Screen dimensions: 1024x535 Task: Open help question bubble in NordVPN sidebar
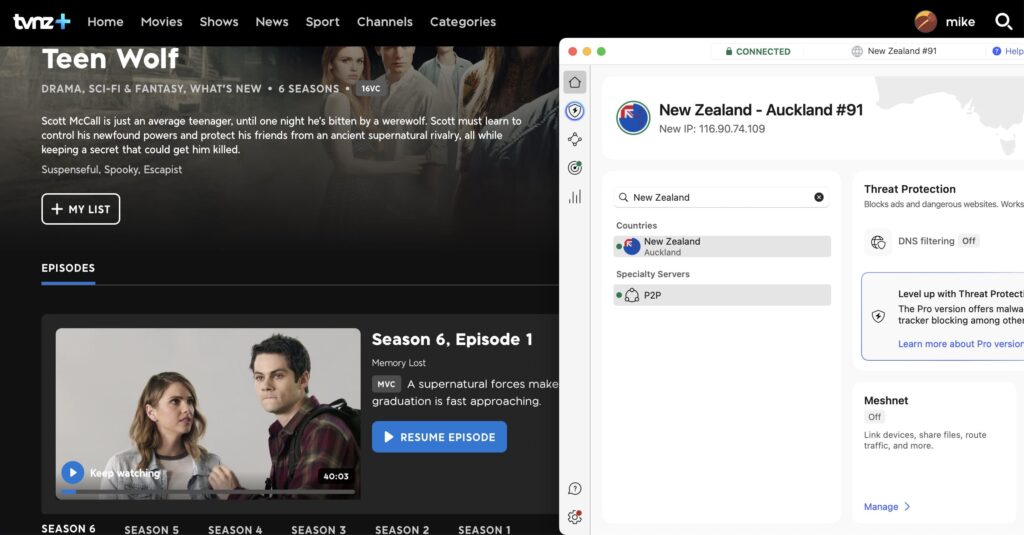coord(575,489)
